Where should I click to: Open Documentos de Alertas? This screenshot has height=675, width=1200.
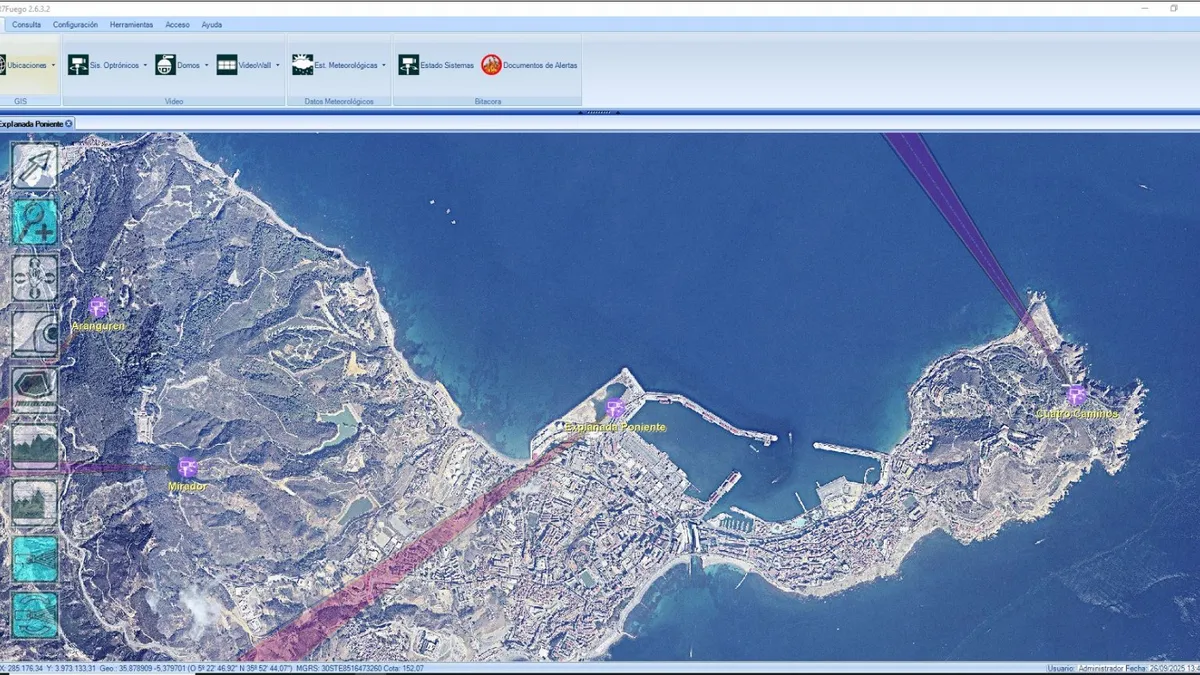tap(529, 65)
